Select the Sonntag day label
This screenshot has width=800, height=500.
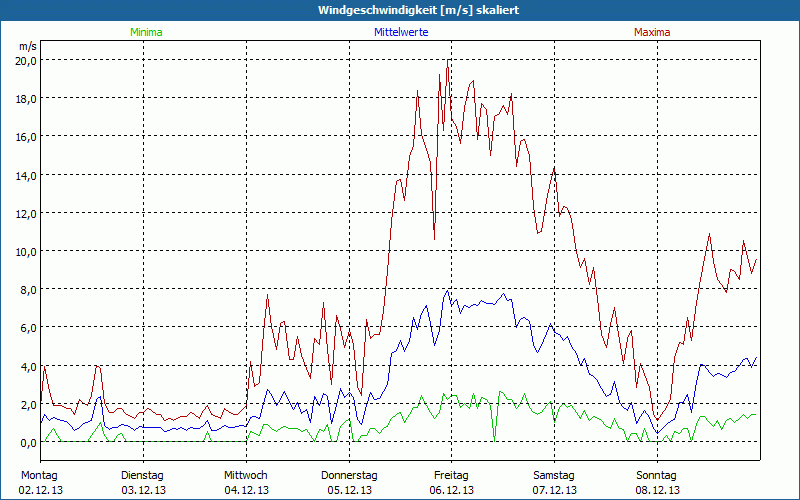(657, 475)
